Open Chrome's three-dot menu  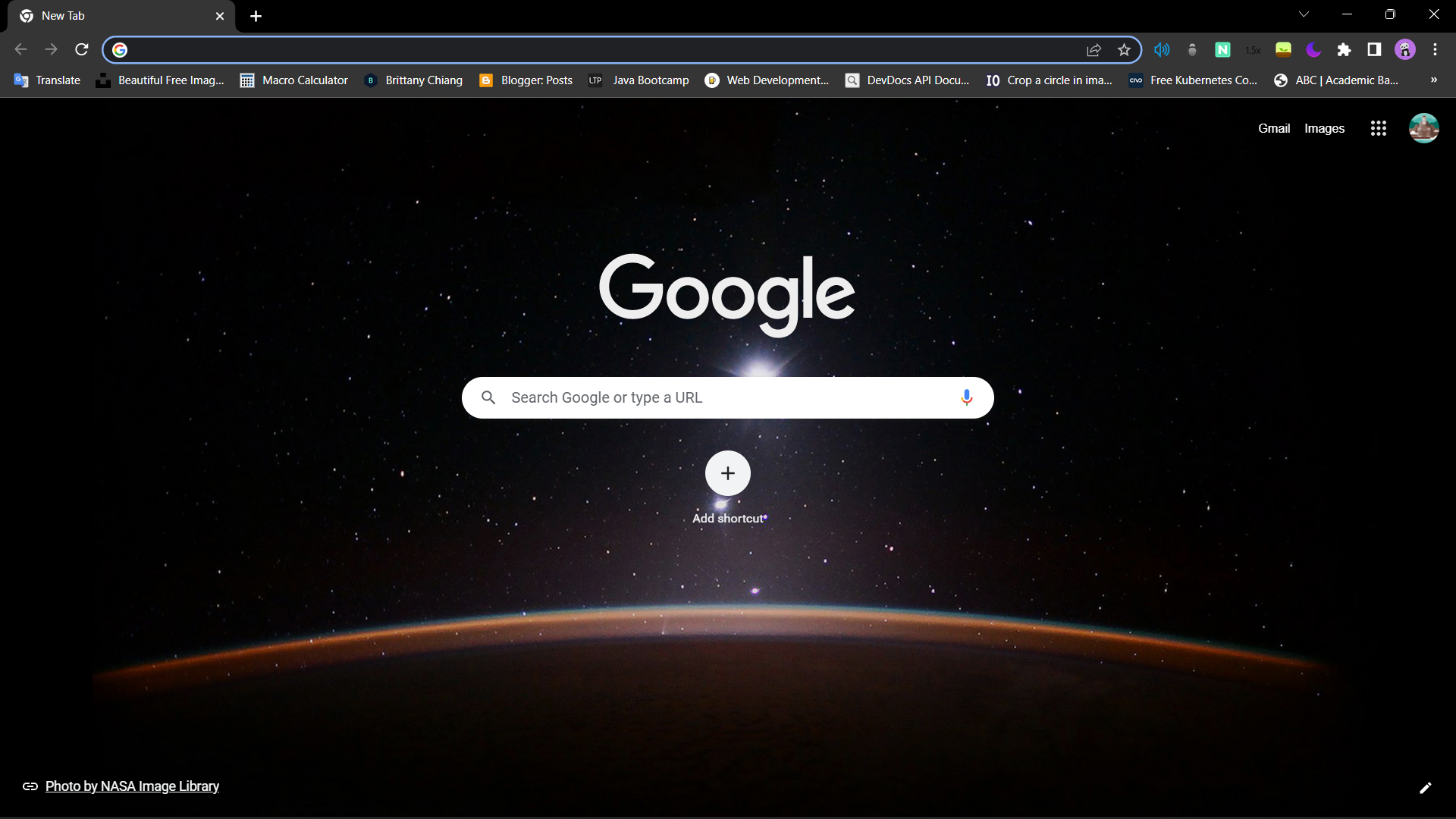[1436, 49]
